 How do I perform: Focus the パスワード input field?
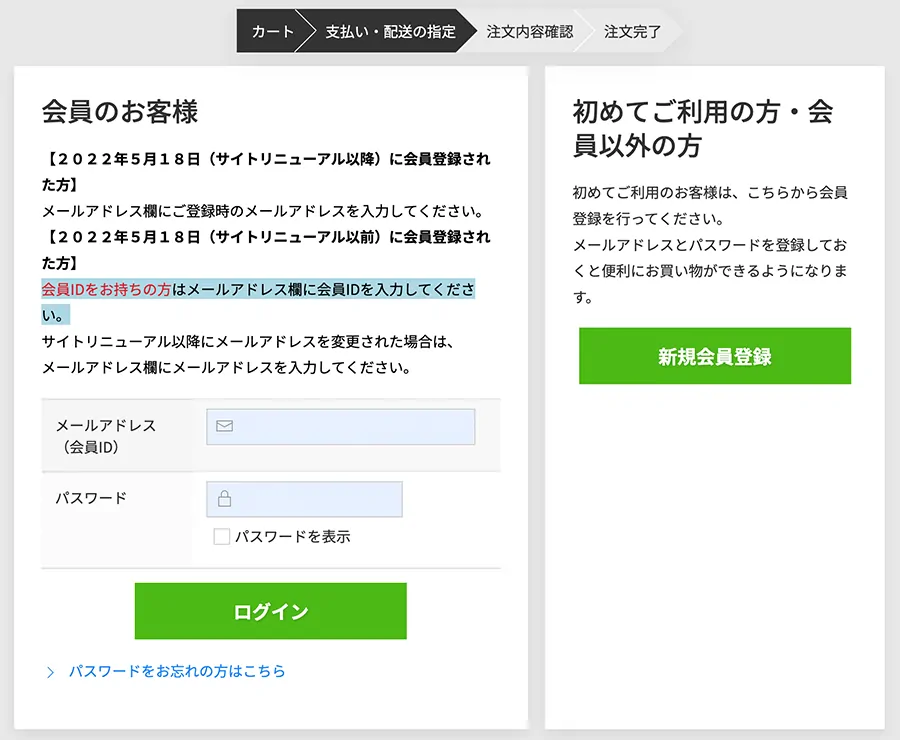coord(305,499)
